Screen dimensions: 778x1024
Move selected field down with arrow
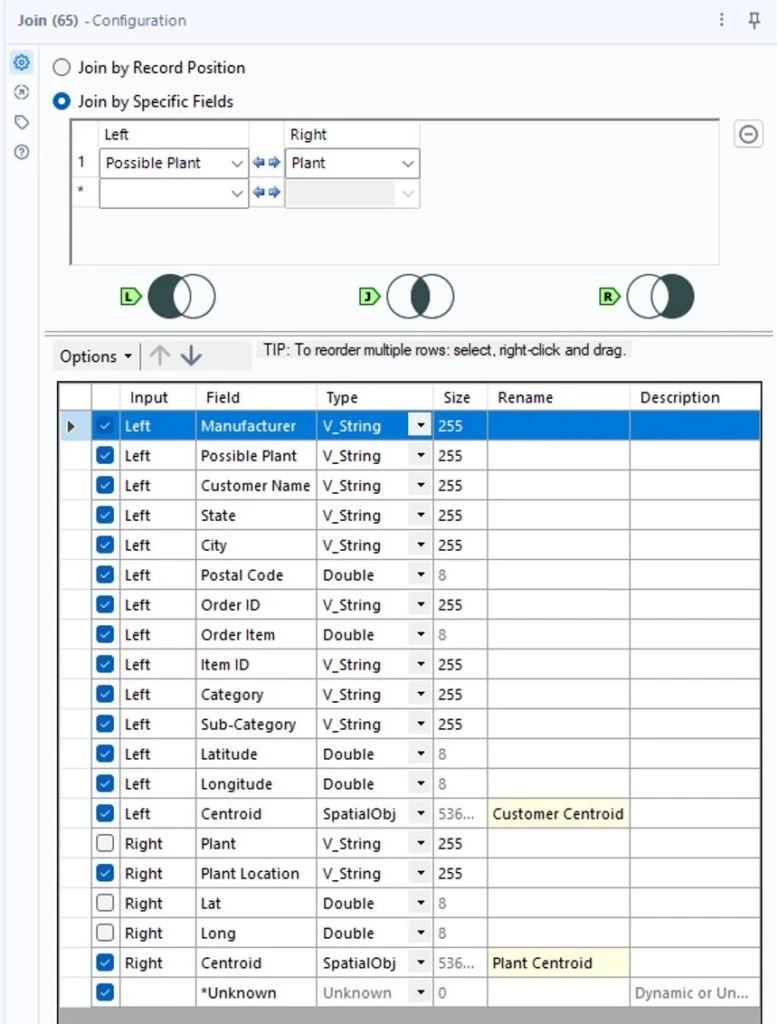(x=191, y=356)
